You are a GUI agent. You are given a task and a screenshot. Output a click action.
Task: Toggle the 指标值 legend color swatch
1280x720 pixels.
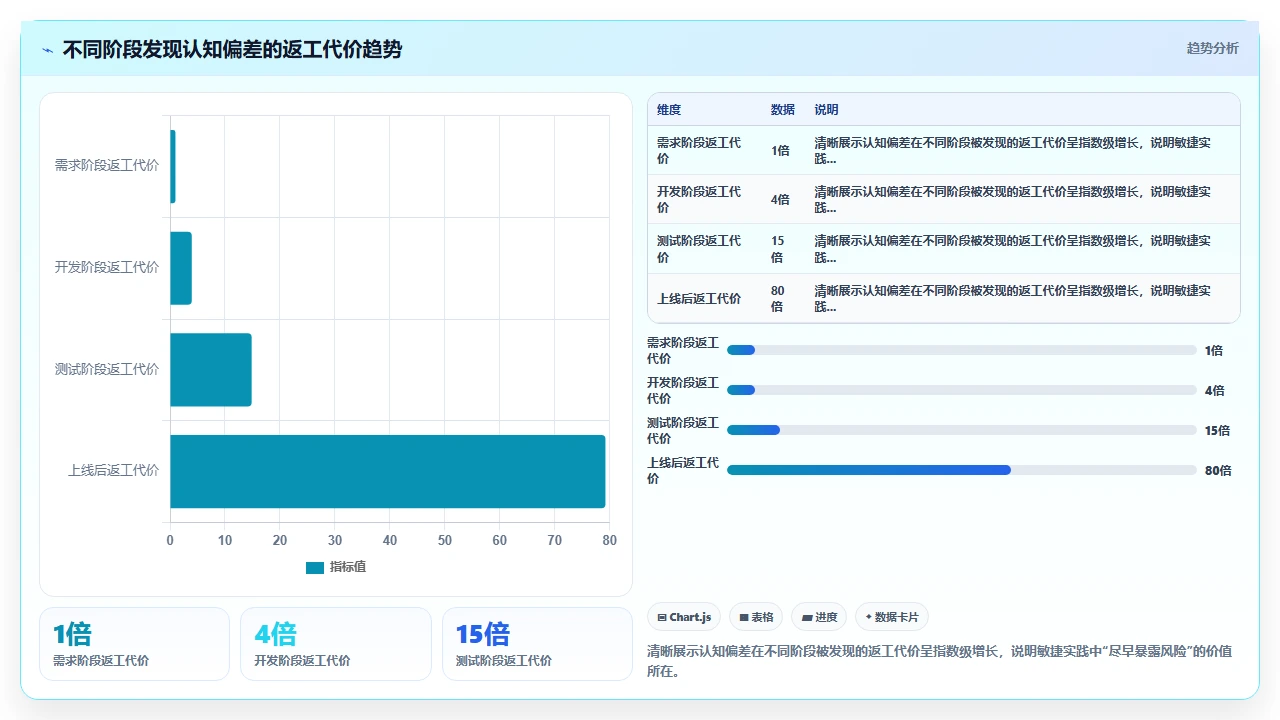pyautogui.click(x=315, y=567)
